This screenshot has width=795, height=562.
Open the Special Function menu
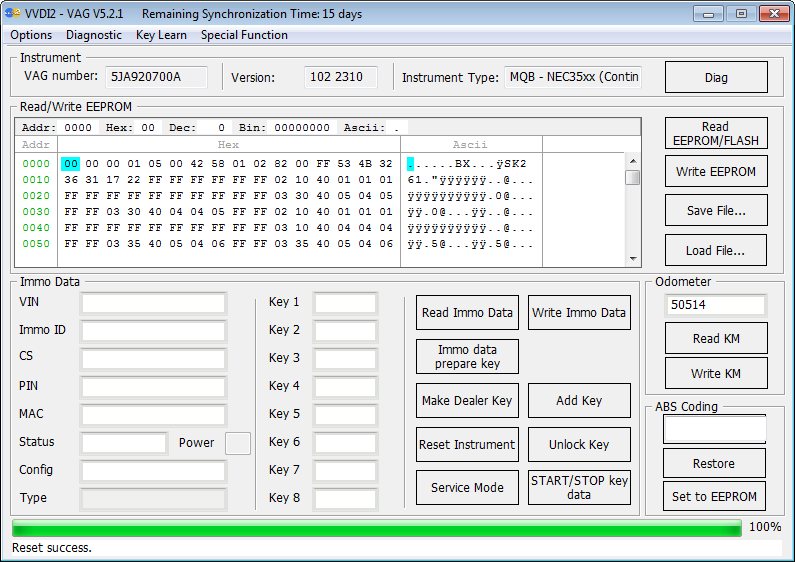click(x=244, y=35)
